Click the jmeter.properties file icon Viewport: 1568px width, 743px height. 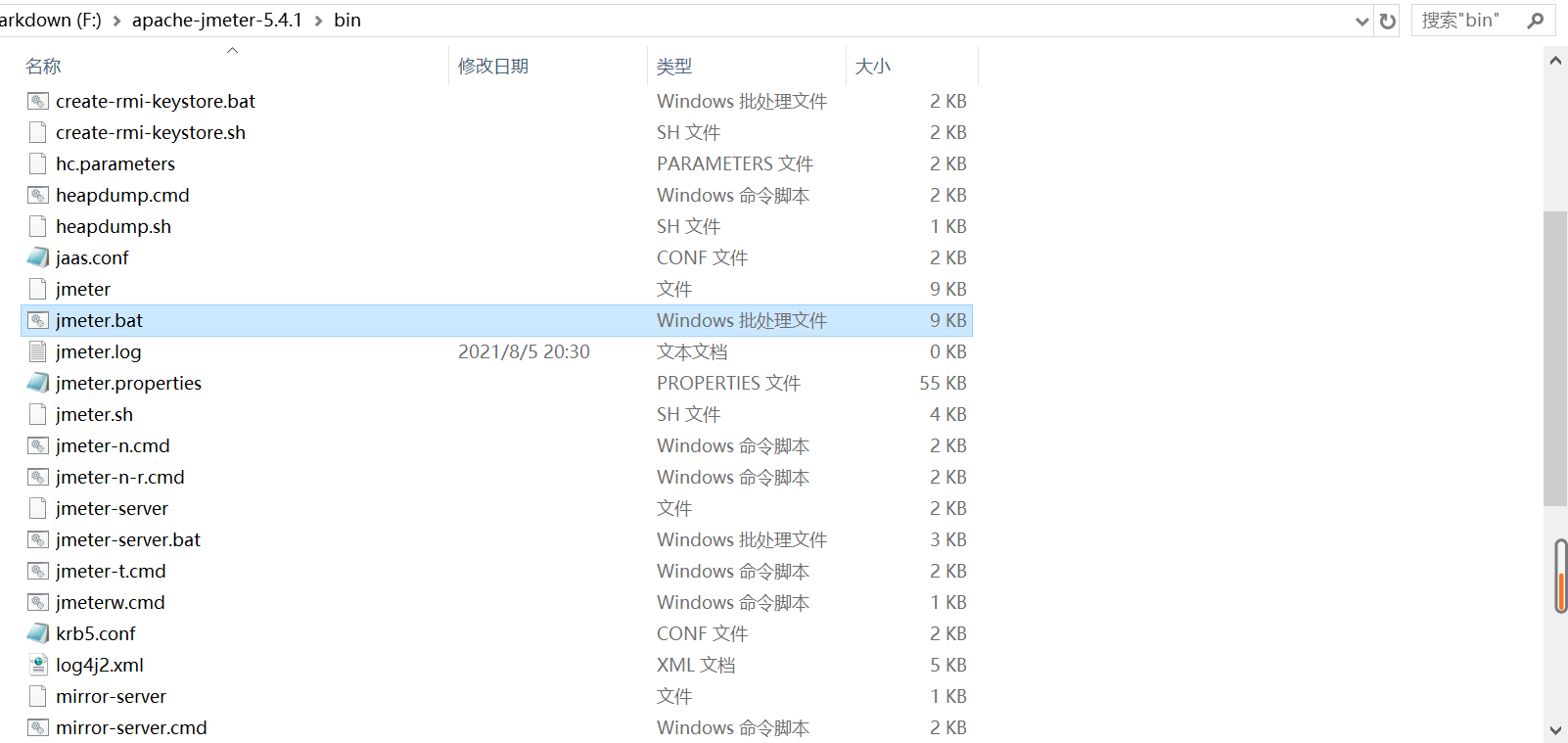point(38,383)
